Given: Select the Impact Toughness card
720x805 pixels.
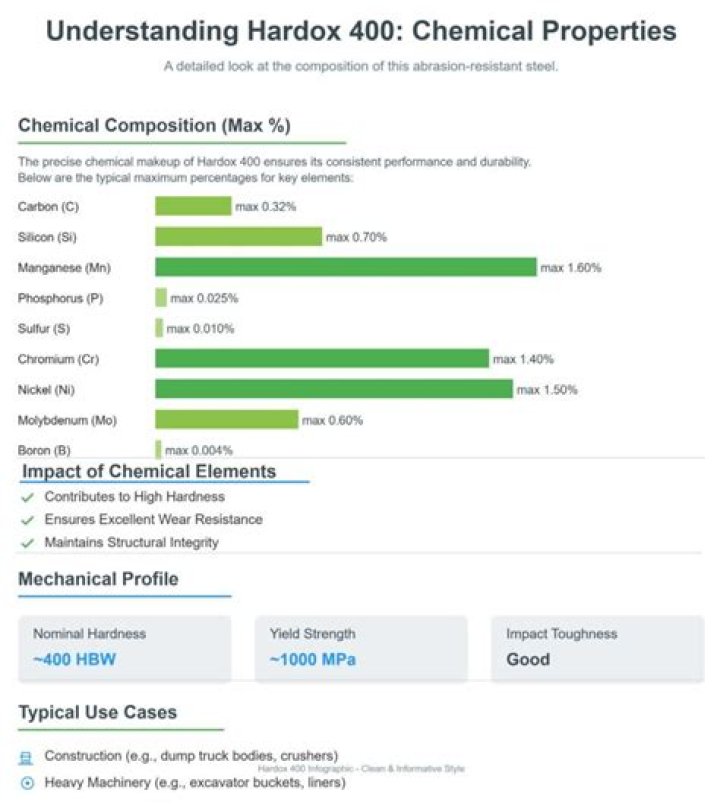Looking at the screenshot, I should click(598, 649).
